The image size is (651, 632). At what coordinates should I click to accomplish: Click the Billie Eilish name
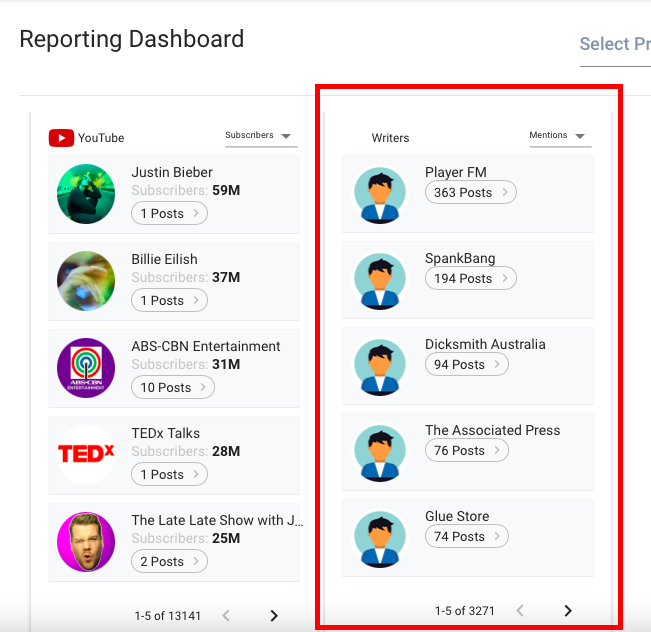(164, 259)
